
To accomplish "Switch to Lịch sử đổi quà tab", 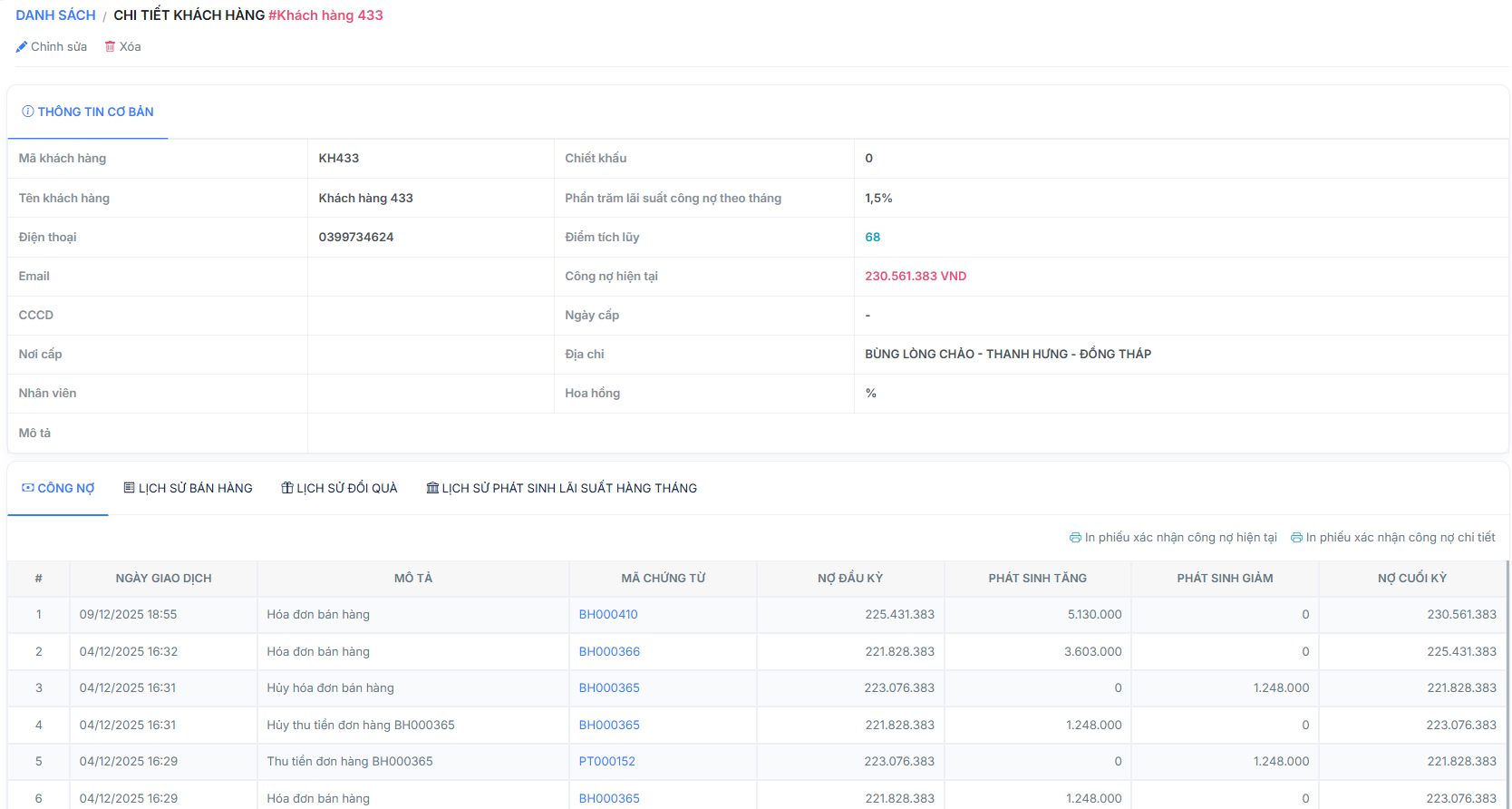I will coord(346,488).
